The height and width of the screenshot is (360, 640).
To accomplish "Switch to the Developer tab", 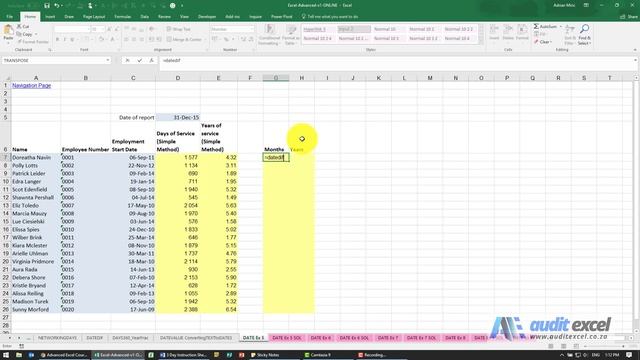I will click(x=207, y=17).
